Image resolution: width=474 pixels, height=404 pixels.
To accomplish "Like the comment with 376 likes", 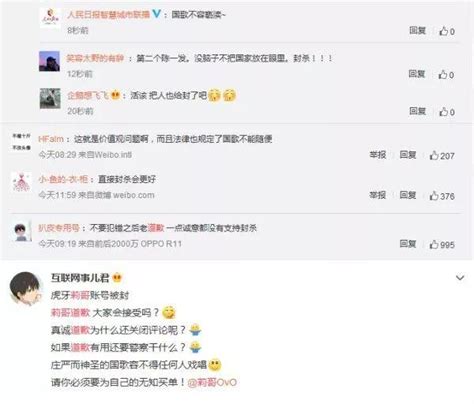I will click(x=442, y=196).
